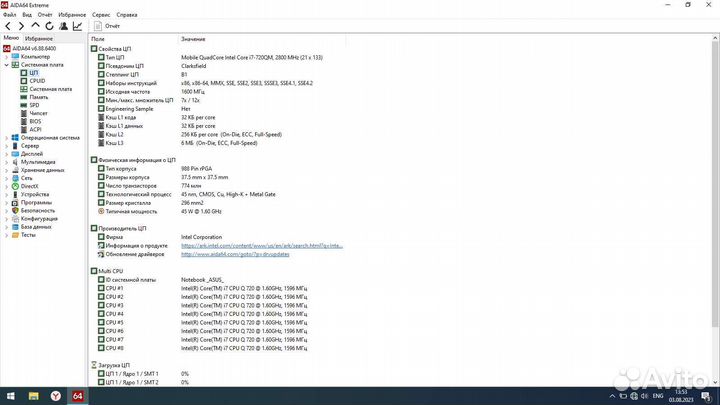The image size is (720, 405).
Task: Go back using the left arrow toolbar button
Action: tap(8, 26)
